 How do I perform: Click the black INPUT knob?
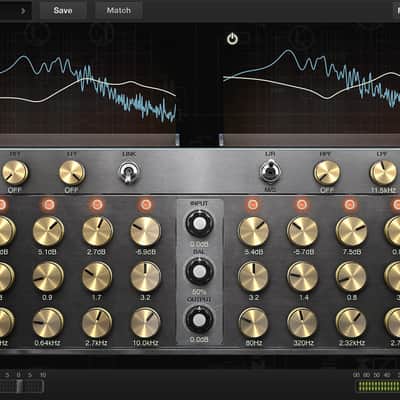coord(199,223)
